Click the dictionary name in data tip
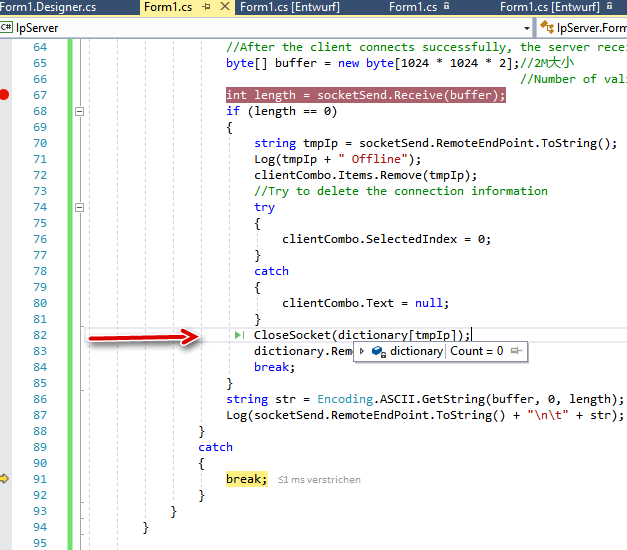Screen dimensions: 627x550 tap(416, 351)
